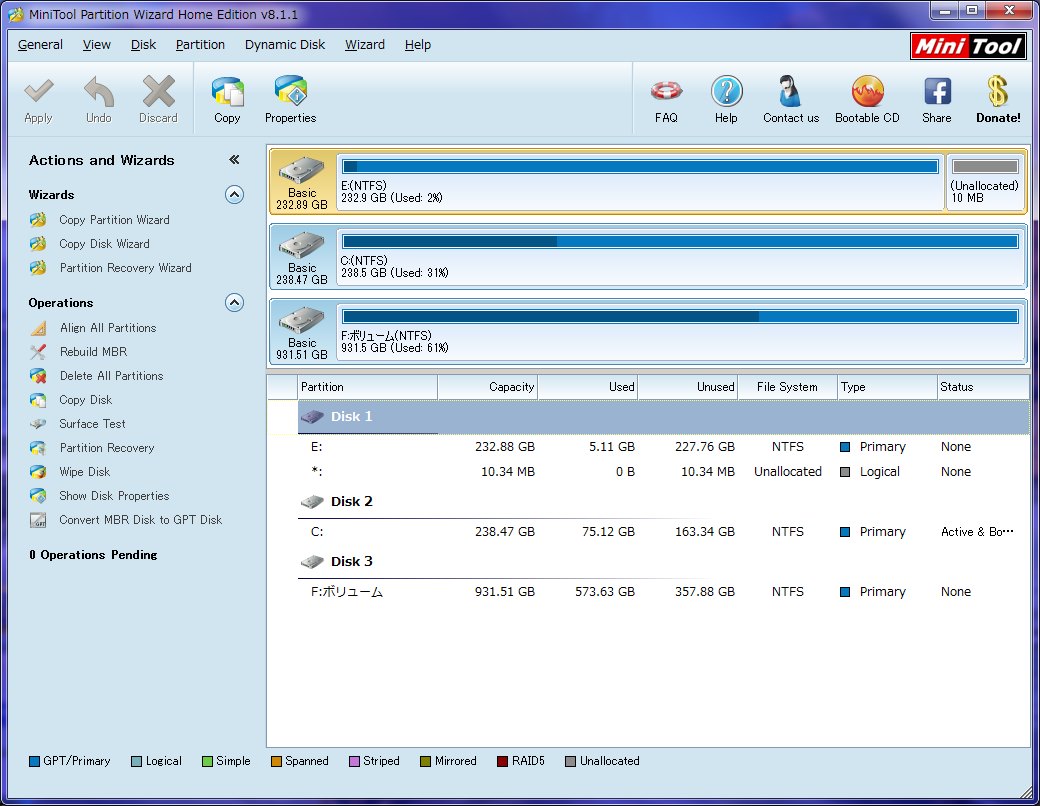The image size is (1040, 806).
Task: Collapse the Operations section
Action: (234, 303)
